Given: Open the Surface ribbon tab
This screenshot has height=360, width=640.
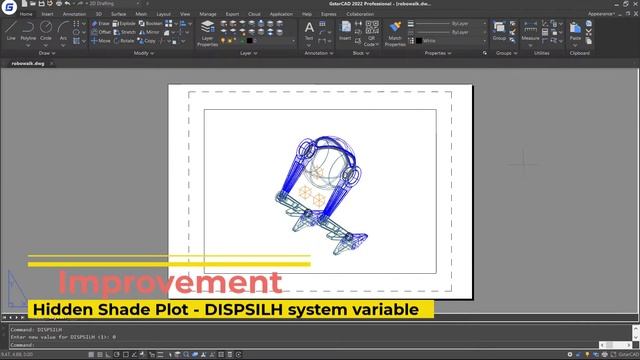Looking at the screenshot, I should click(x=118, y=14).
